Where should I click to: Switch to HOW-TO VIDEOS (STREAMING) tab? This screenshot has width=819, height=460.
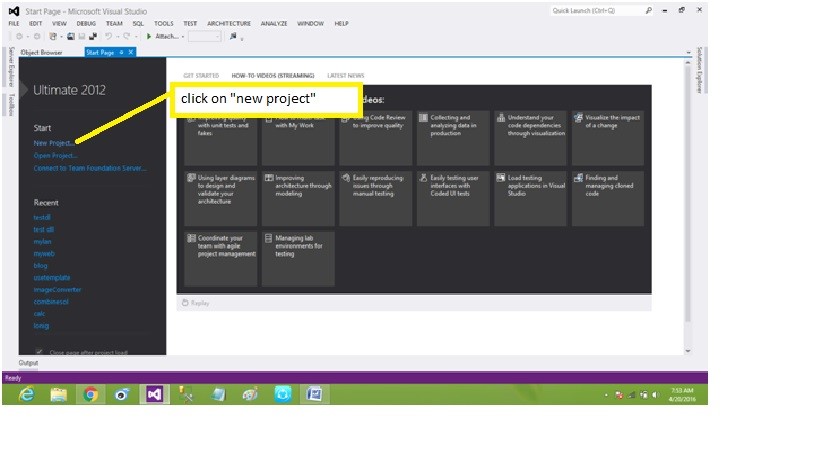click(273, 76)
